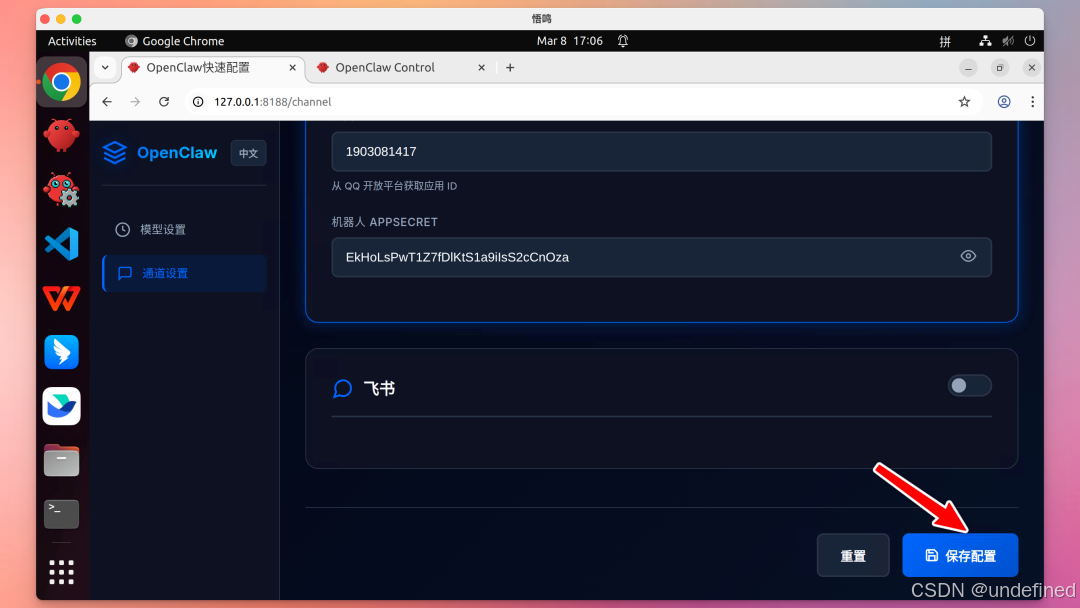Click the address bar URL
1080x608 pixels.
[273, 102]
